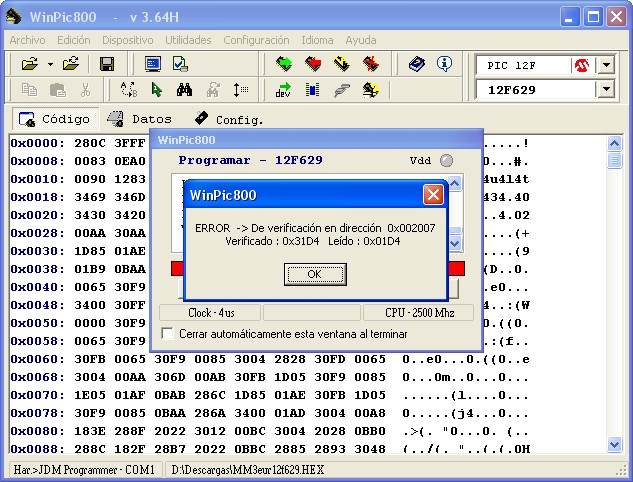
Task: Select address row 0x0060 in the code view
Action: click(x=37, y=359)
